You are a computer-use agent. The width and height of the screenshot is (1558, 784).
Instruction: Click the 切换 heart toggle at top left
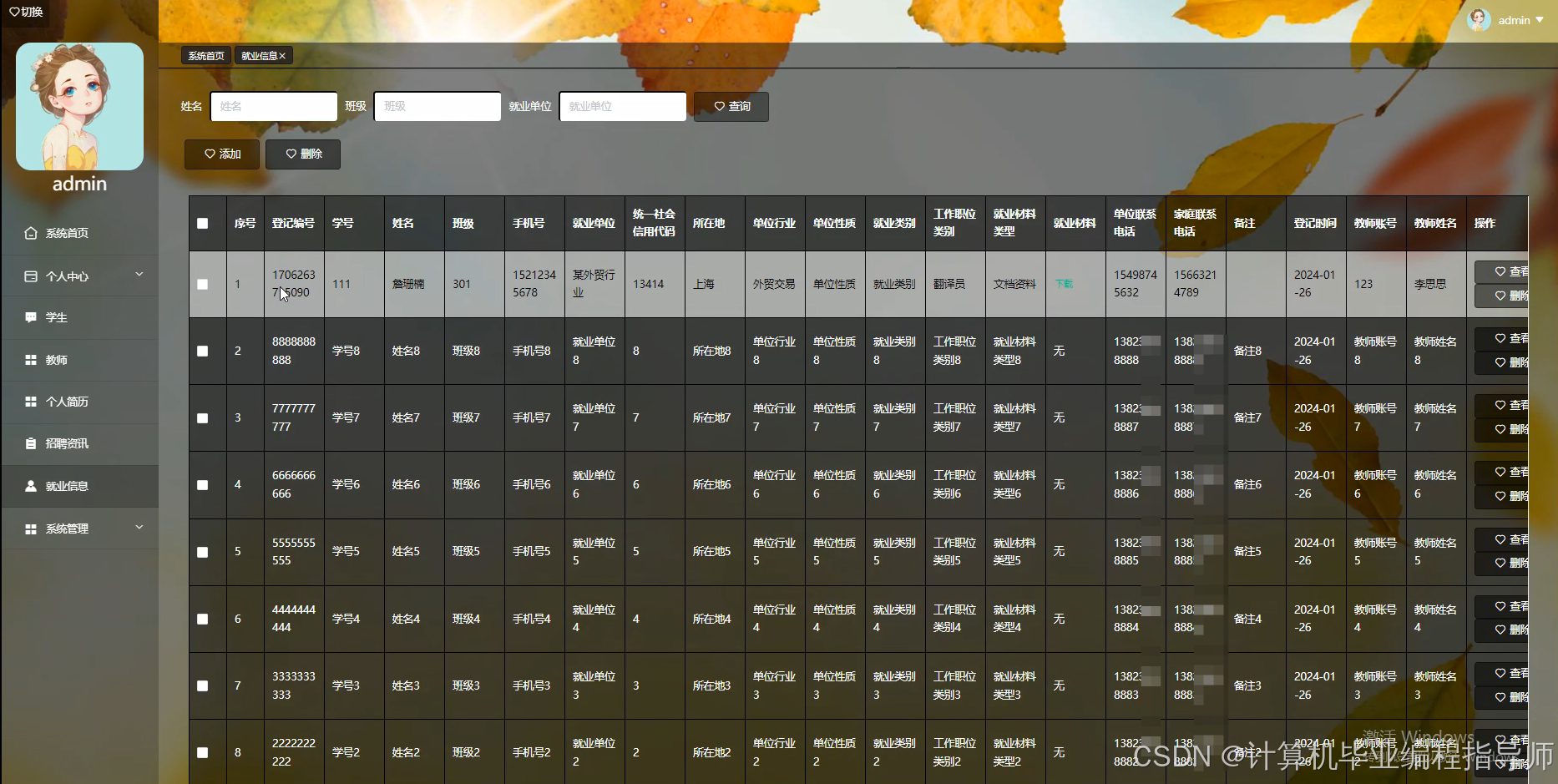click(x=26, y=12)
